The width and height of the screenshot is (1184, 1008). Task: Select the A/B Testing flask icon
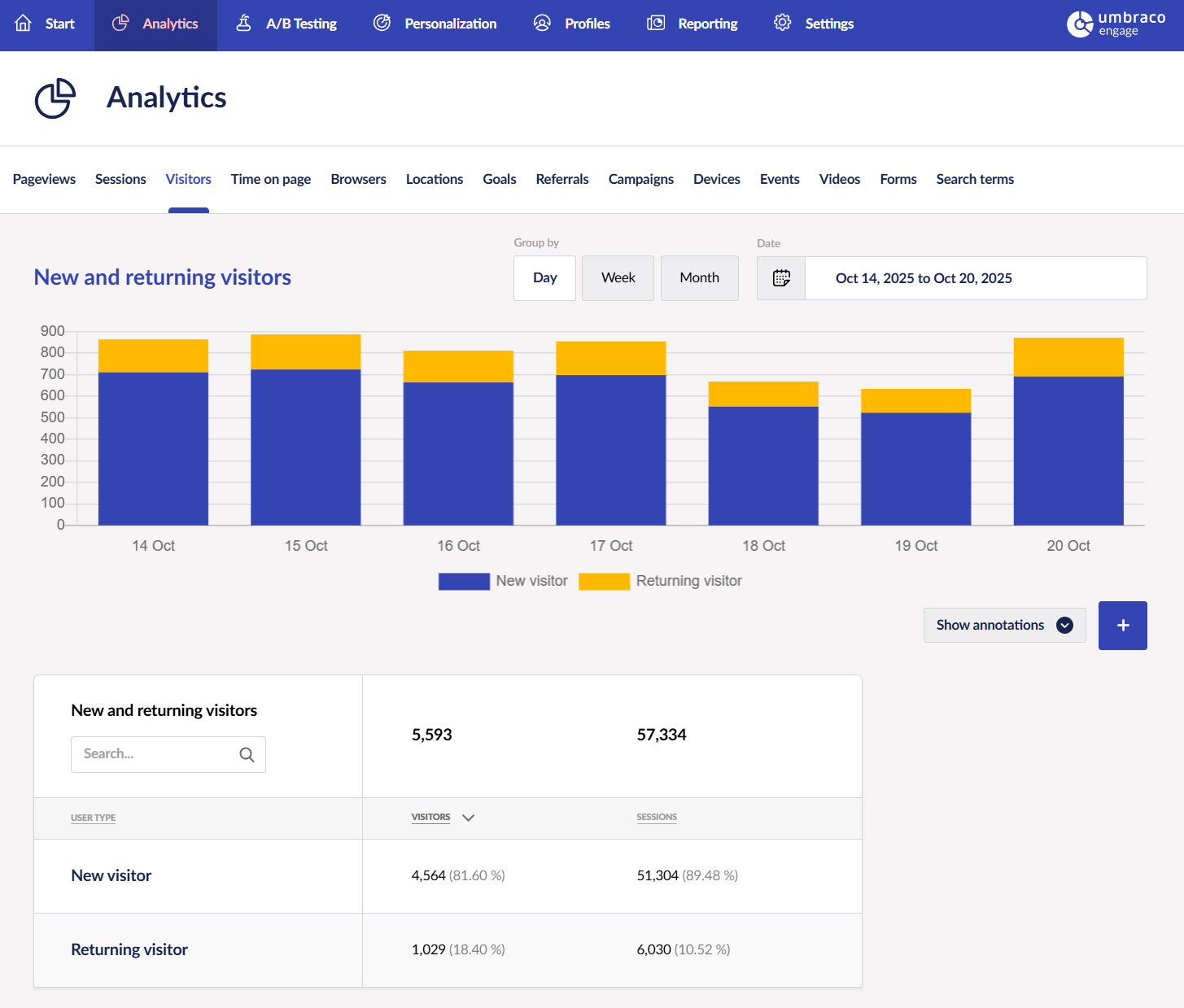coord(242,24)
